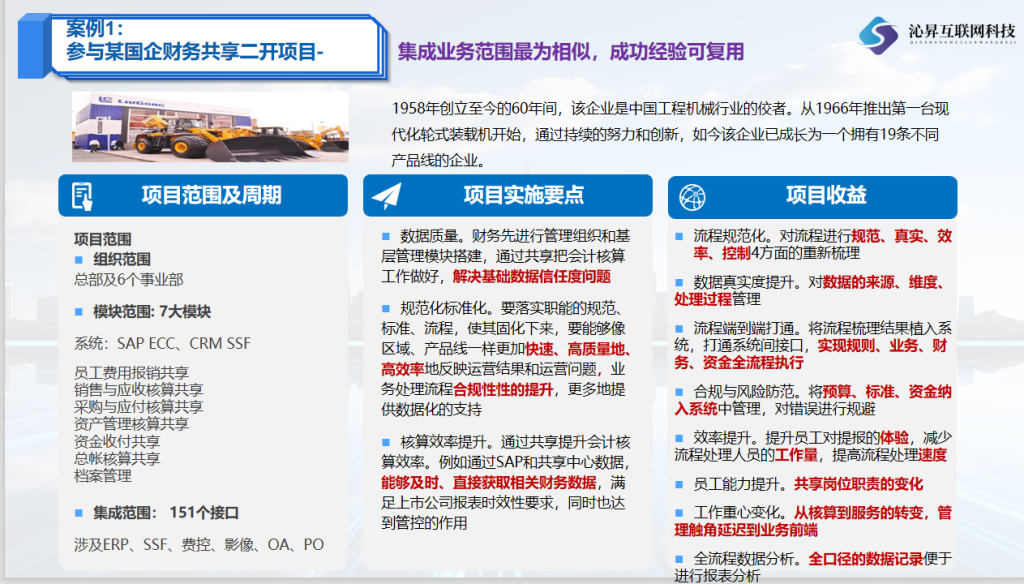Viewport: 1024px width, 584px height.
Task: Click the blue bullet before 流程规范化
Action: point(679,235)
